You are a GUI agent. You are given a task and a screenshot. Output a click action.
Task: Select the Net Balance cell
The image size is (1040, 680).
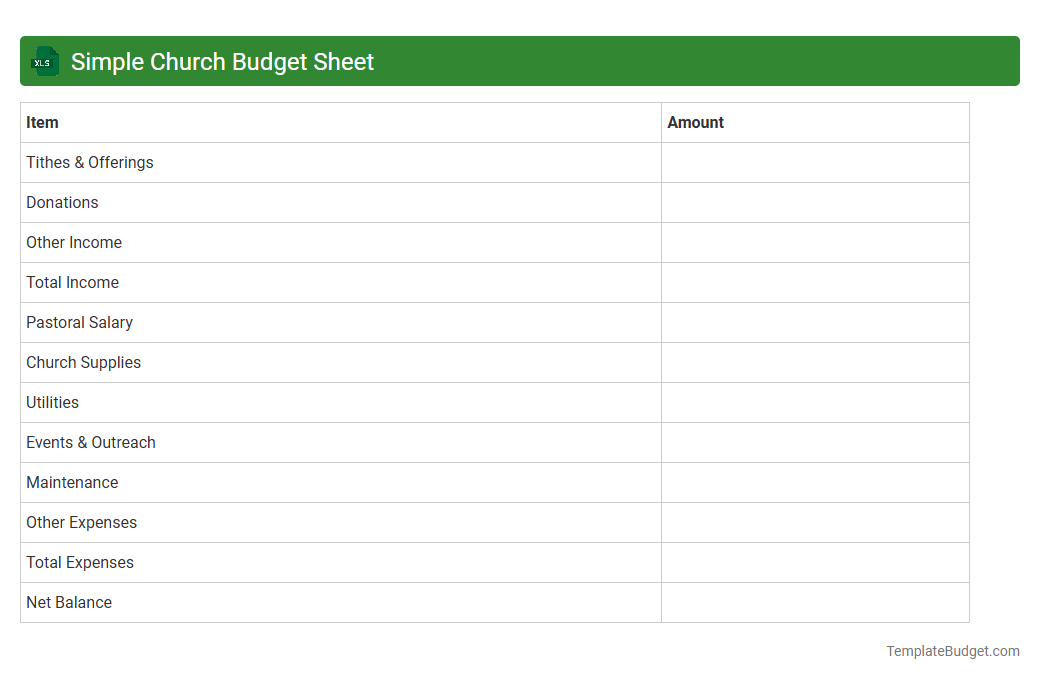[x=69, y=602]
